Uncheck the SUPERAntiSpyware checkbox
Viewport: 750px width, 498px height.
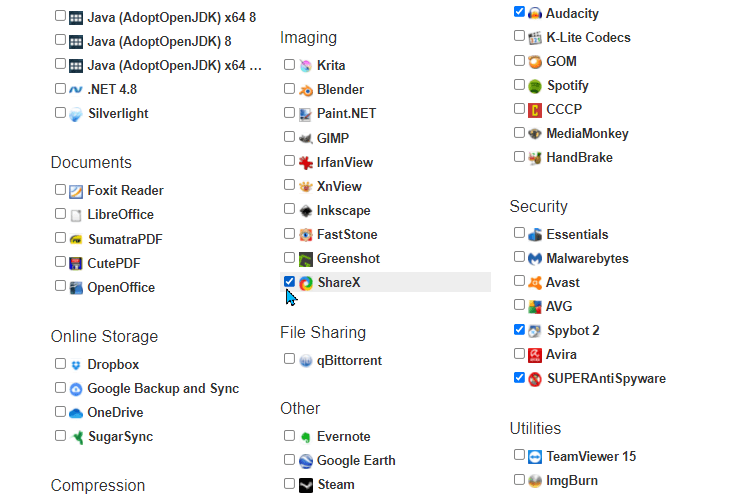(x=519, y=377)
